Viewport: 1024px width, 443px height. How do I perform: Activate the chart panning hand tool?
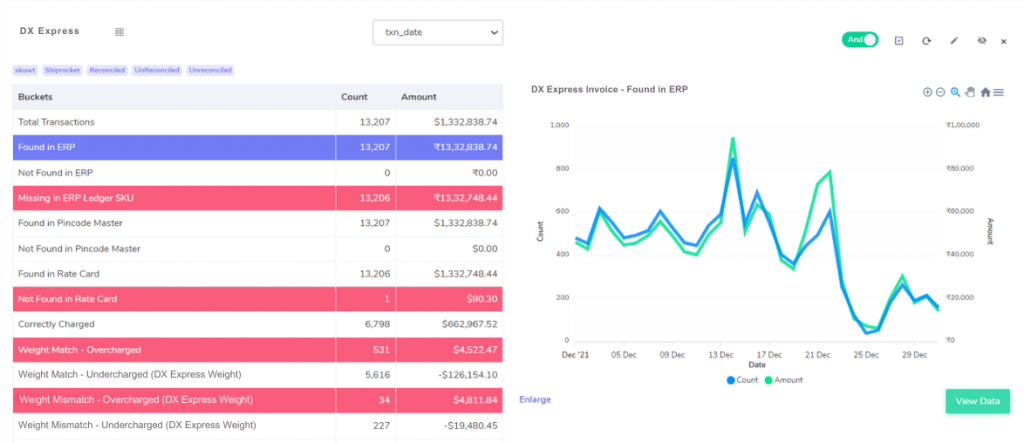(x=970, y=93)
